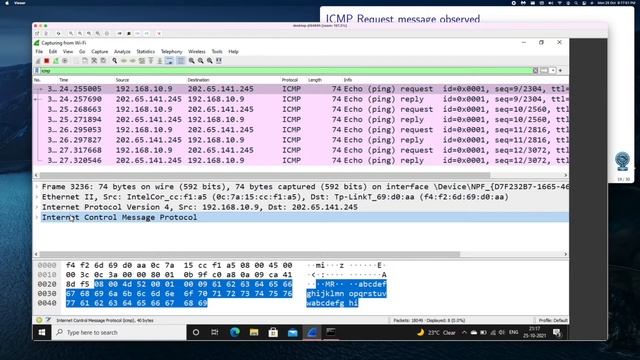Viewport: 640px width, 360px height.
Task: Click the packet list horizontal scrollbar
Action: pyautogui.click(x=264, y=175)
